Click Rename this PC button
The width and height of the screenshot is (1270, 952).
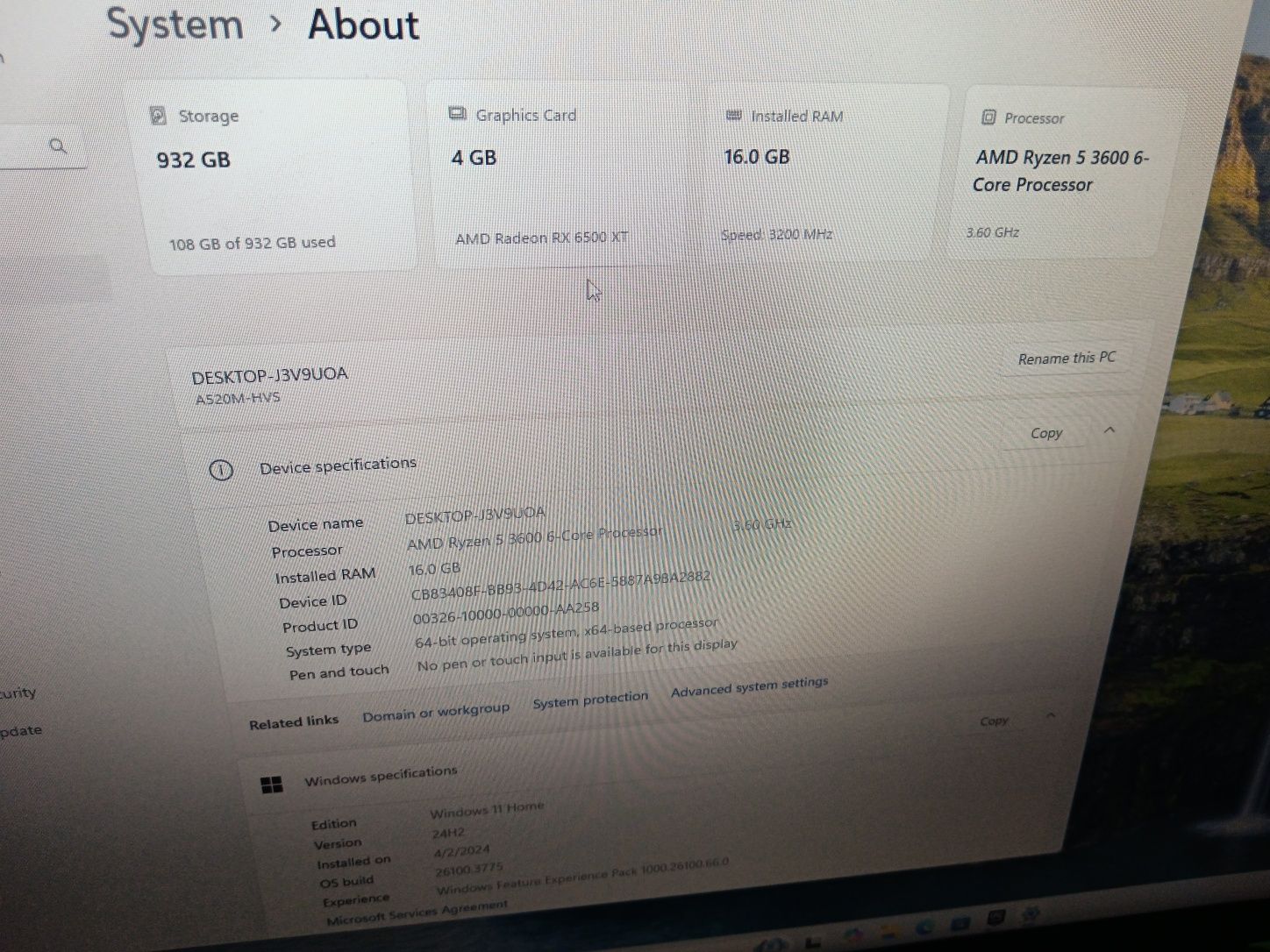[1067, 358]
